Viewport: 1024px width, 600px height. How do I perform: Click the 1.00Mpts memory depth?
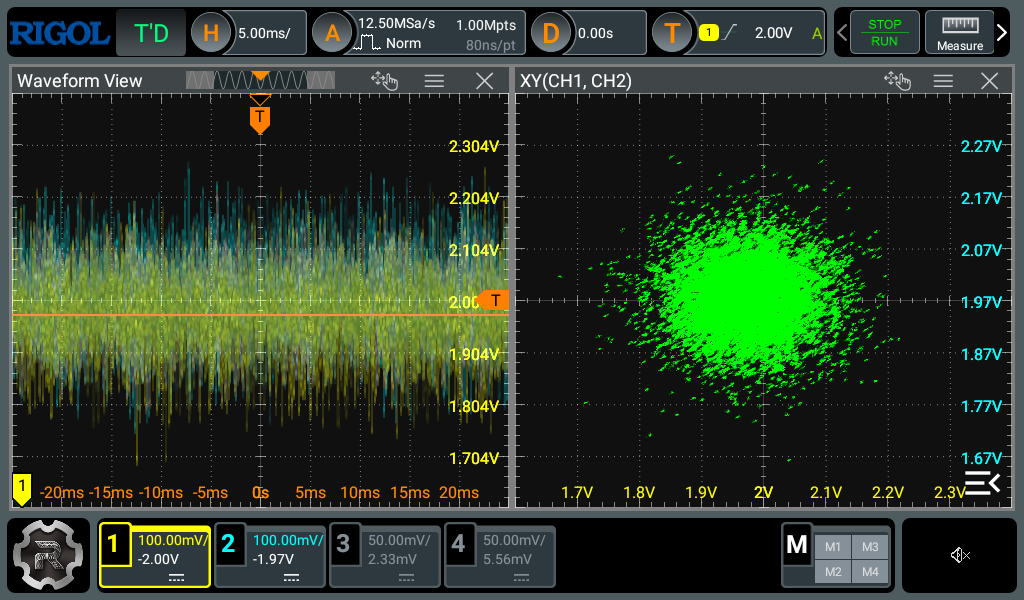point(486,25)
